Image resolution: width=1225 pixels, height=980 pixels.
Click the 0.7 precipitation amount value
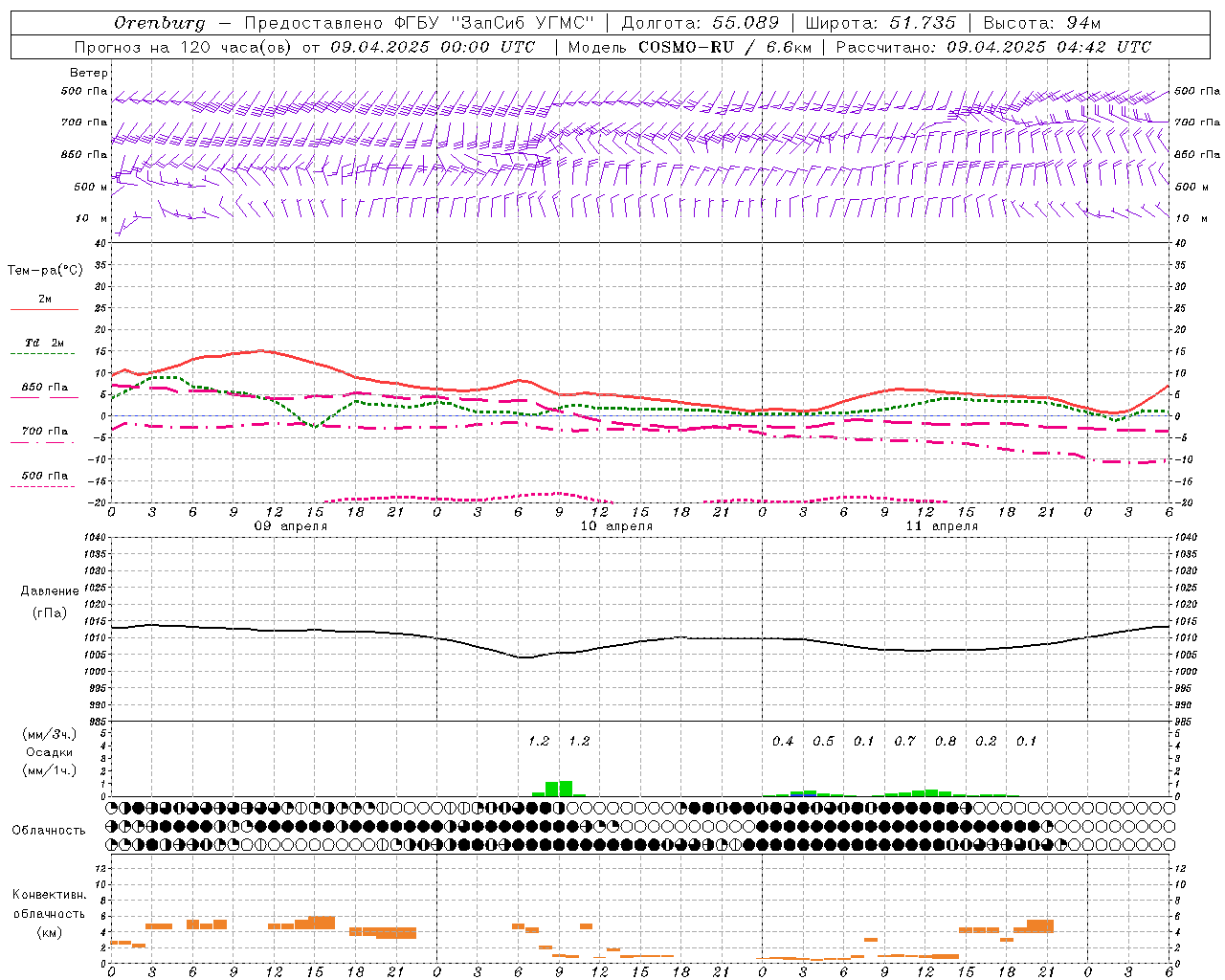click(x=905, y=741)
